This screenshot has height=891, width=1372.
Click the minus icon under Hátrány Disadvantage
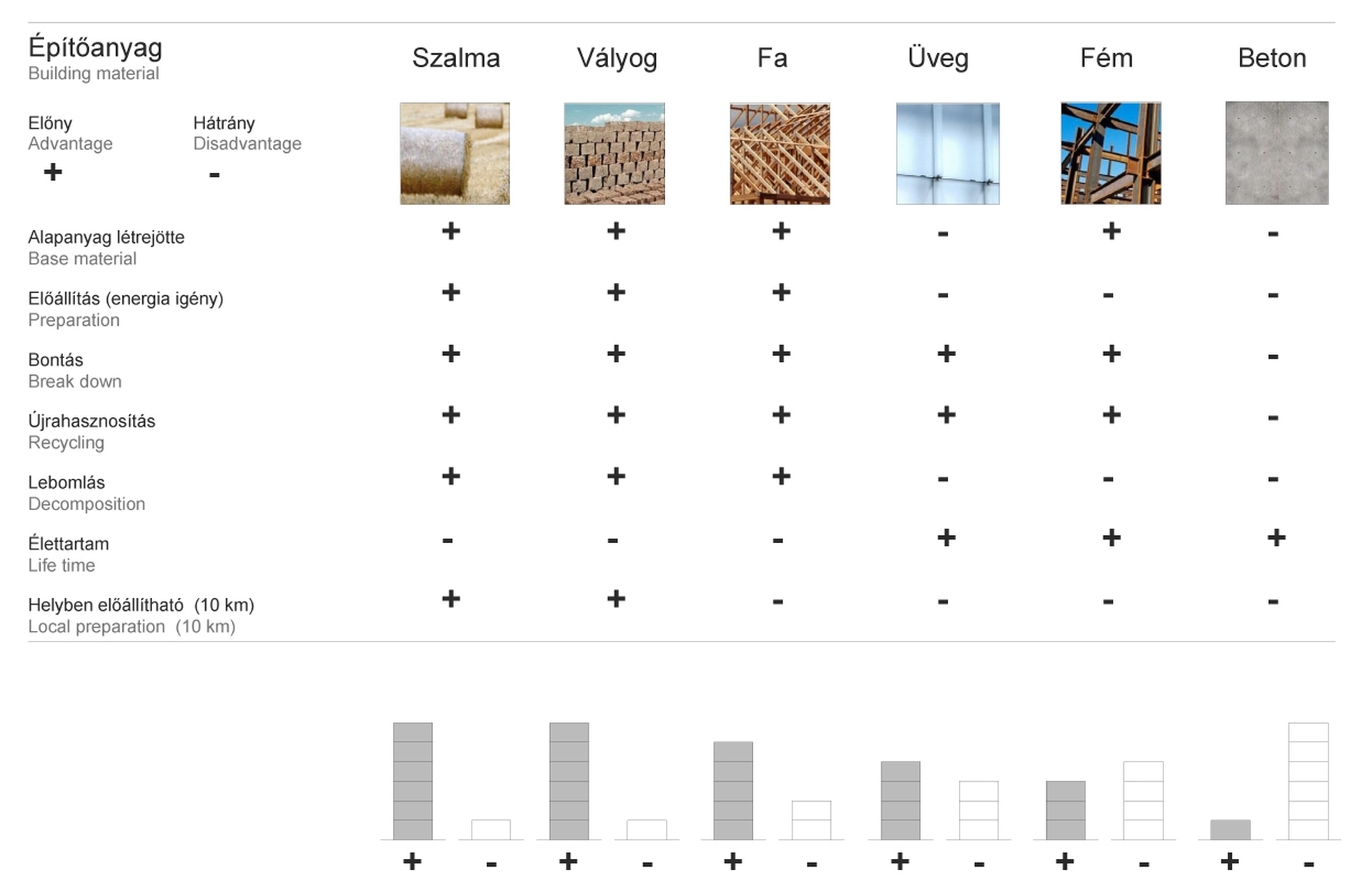click(x=214, y=175)
